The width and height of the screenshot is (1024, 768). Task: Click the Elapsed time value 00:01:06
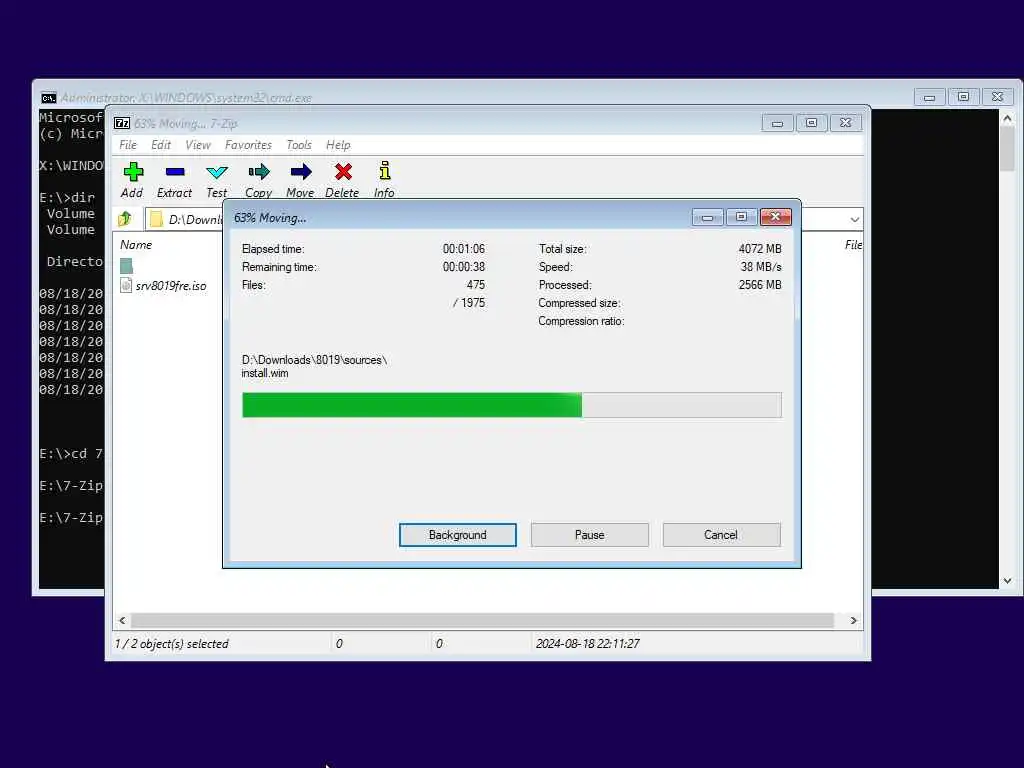(464, 249)
